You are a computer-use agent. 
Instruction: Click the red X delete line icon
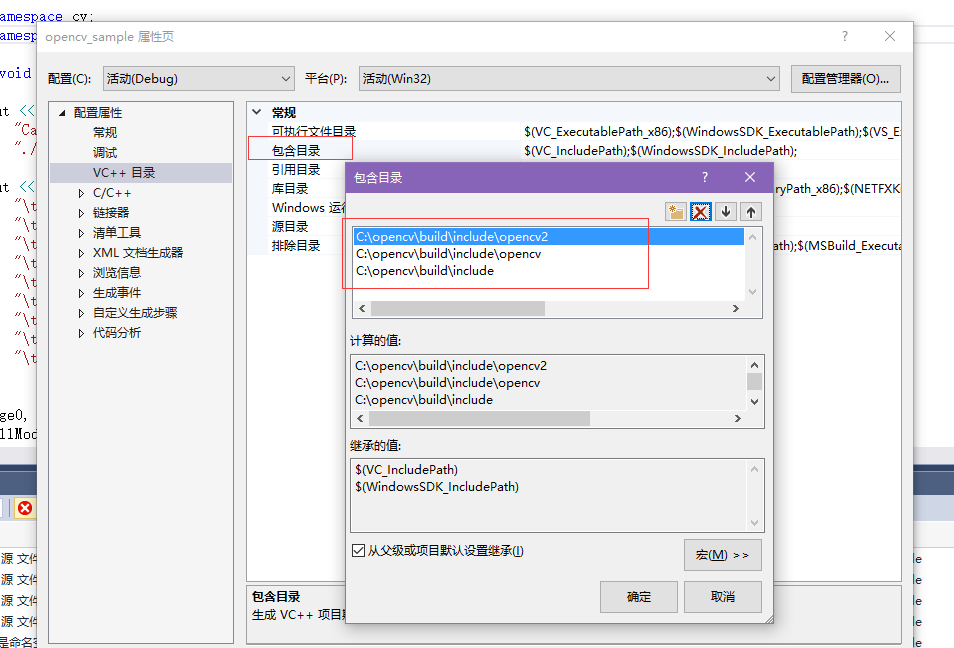[x=701, y=211]
